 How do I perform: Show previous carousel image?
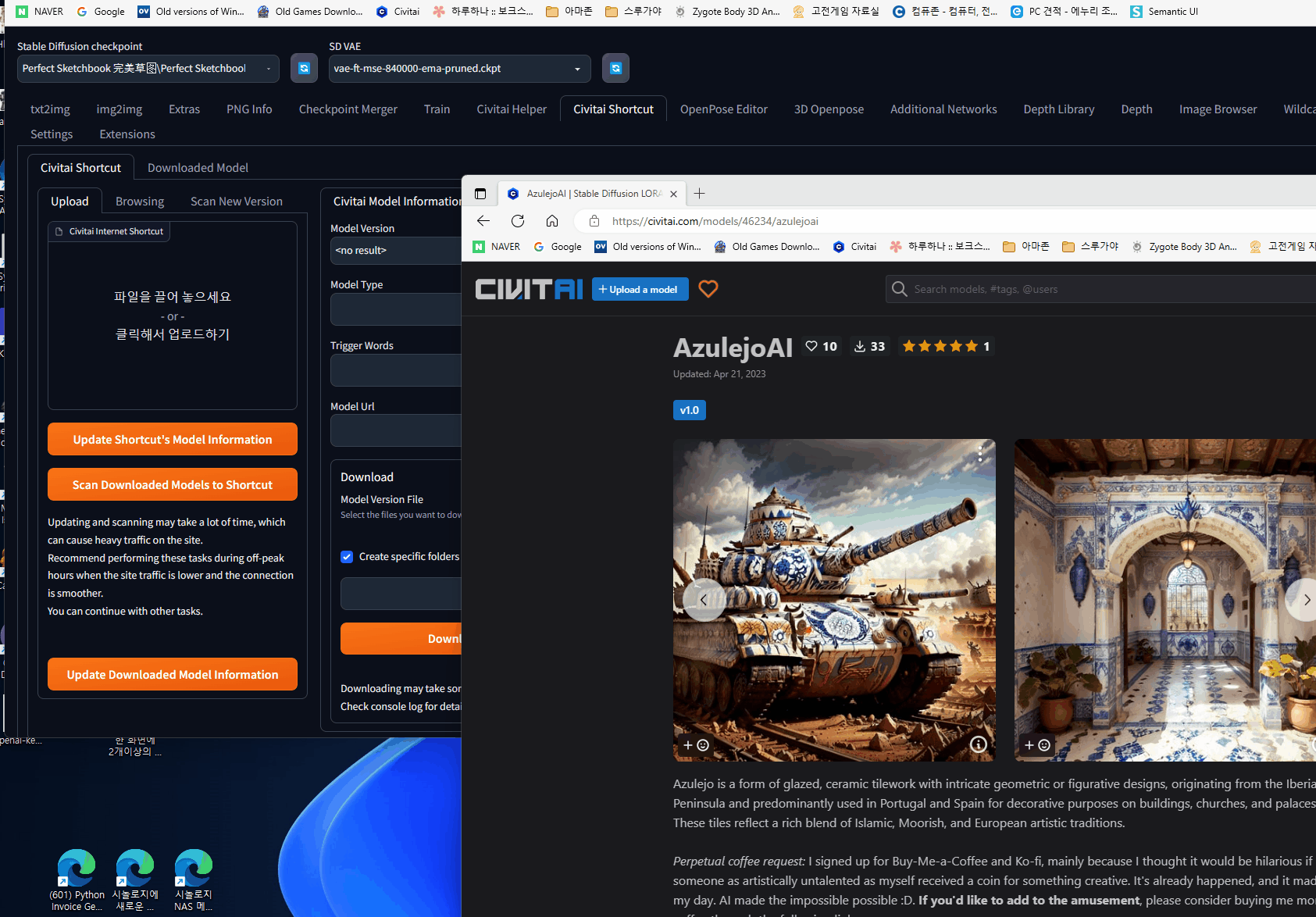click(704, 600)
